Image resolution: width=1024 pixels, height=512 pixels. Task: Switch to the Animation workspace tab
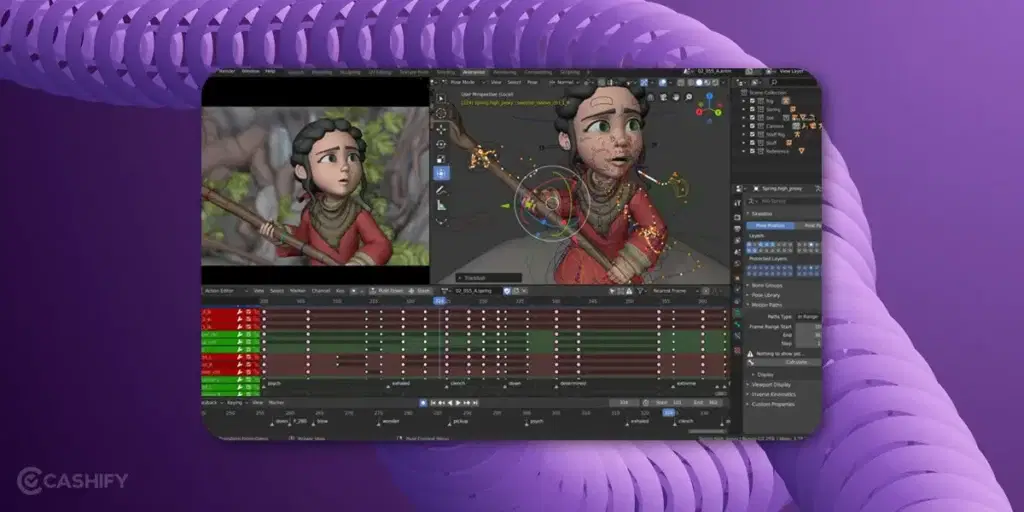point(474,72)
